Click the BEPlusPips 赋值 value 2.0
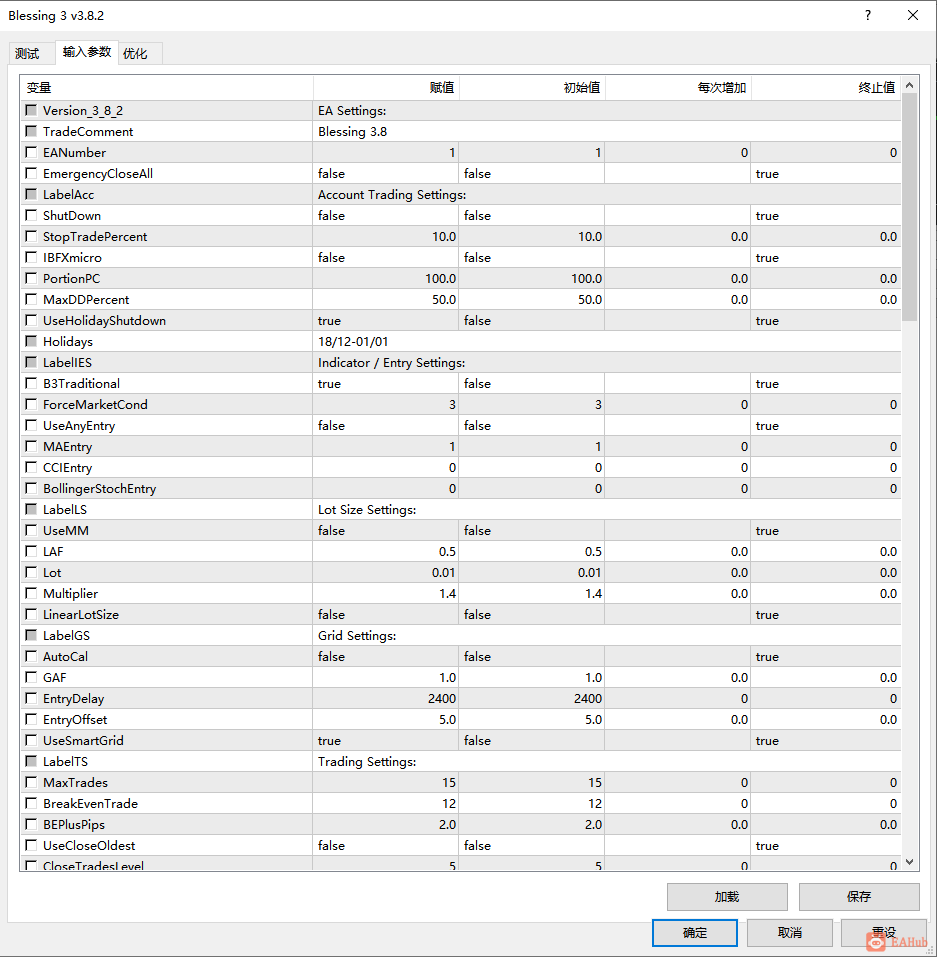Viewport: 937px width, 957px height. click(x=447, y=825)
